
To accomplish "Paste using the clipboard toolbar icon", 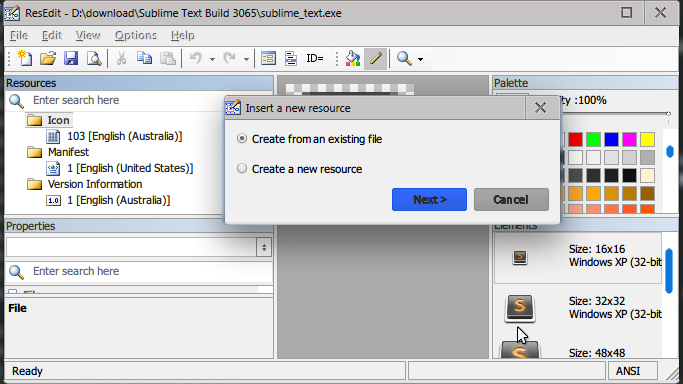I will [168, 58].
